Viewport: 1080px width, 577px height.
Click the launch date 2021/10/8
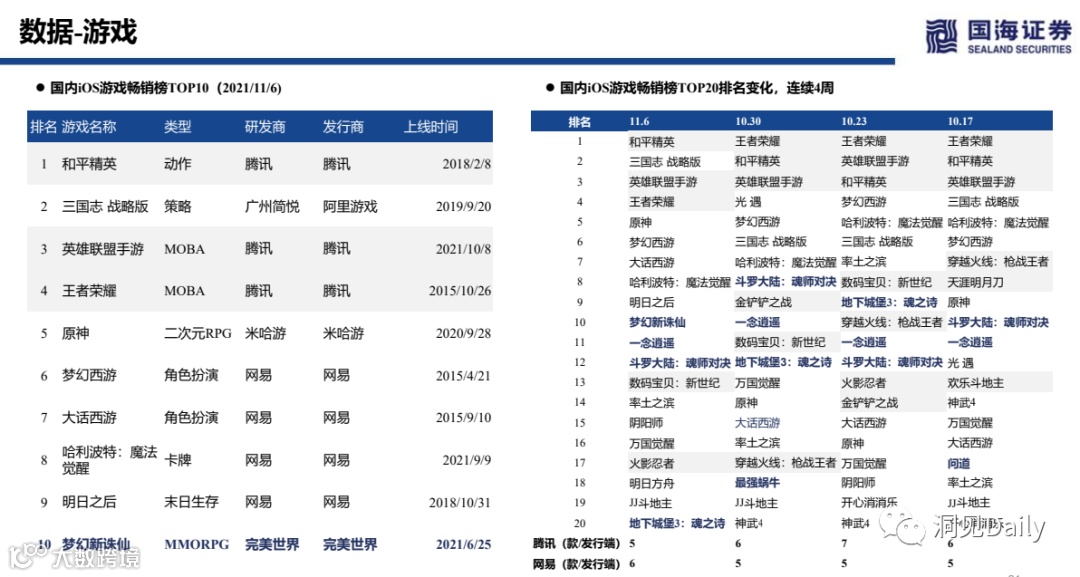pos(463,249)
